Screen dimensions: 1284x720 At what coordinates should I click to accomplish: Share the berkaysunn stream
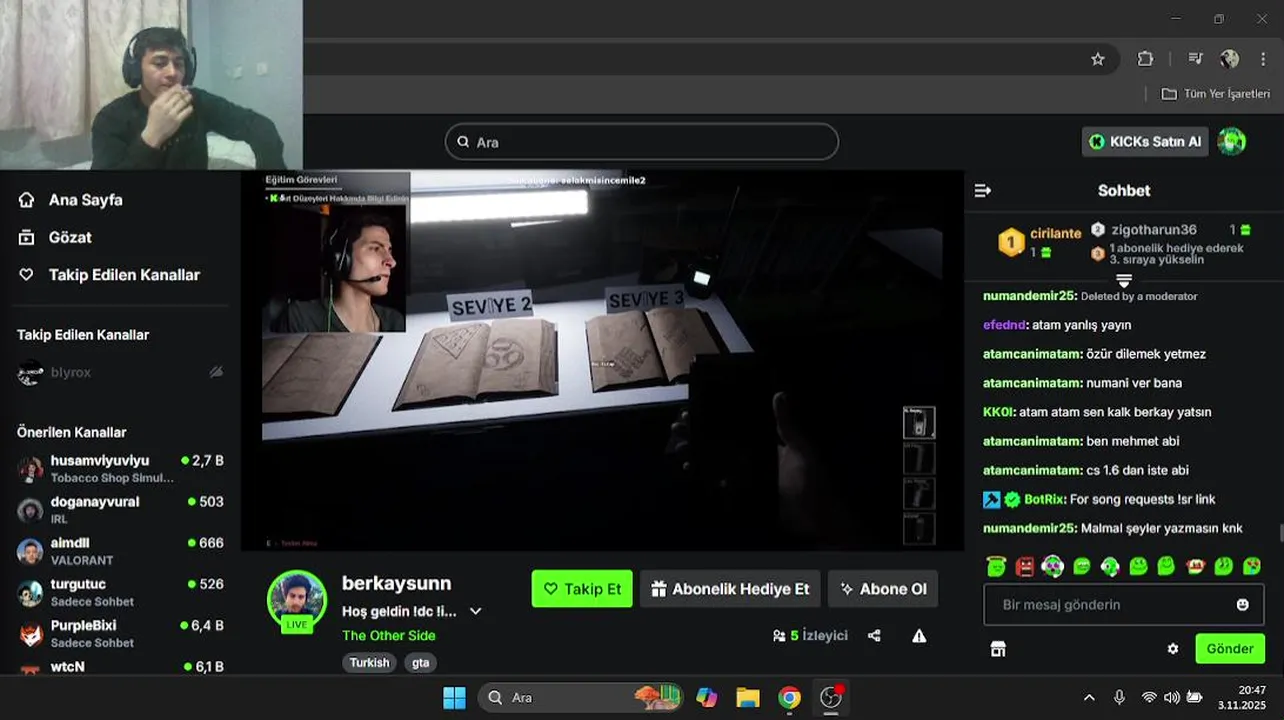tap(874, 635)
